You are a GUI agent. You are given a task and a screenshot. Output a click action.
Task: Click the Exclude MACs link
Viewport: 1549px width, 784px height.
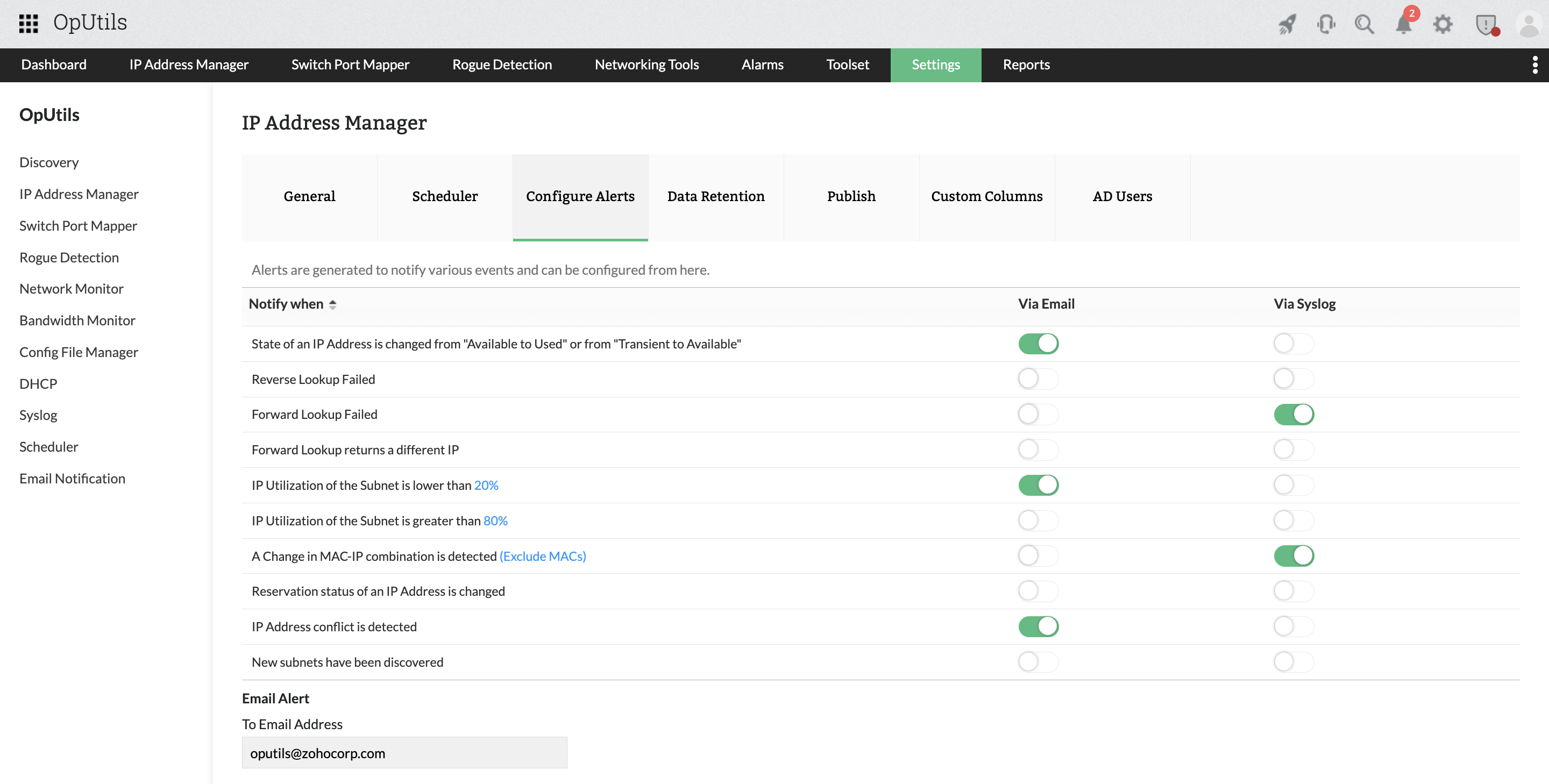tap(542, 556)
